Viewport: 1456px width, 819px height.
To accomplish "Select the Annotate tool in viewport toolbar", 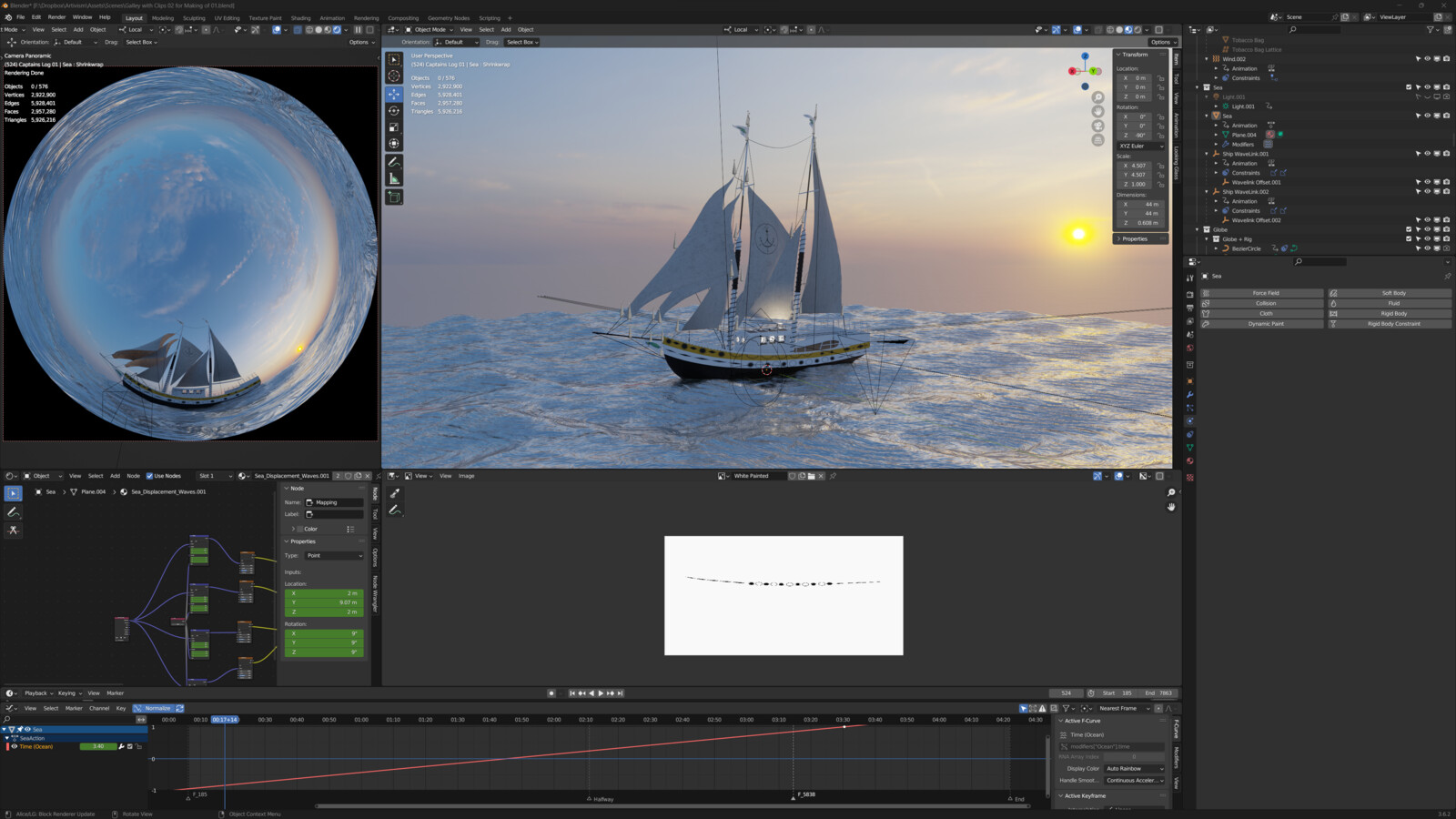I will click(x=394, y=162).
